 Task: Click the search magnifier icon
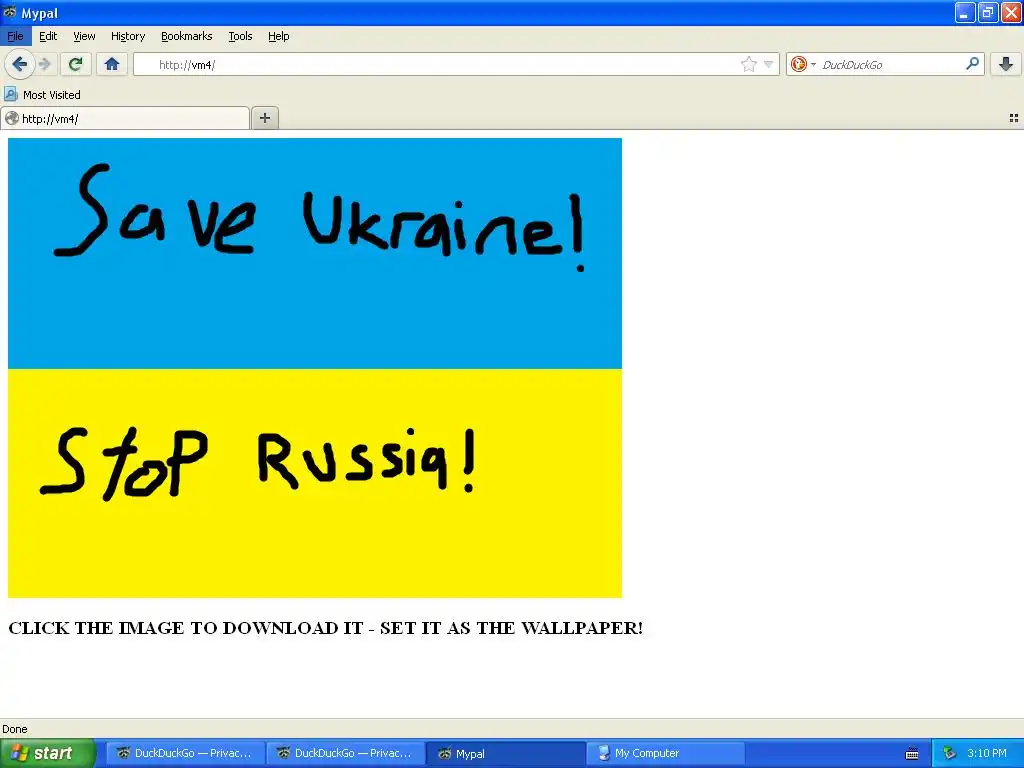972,63
